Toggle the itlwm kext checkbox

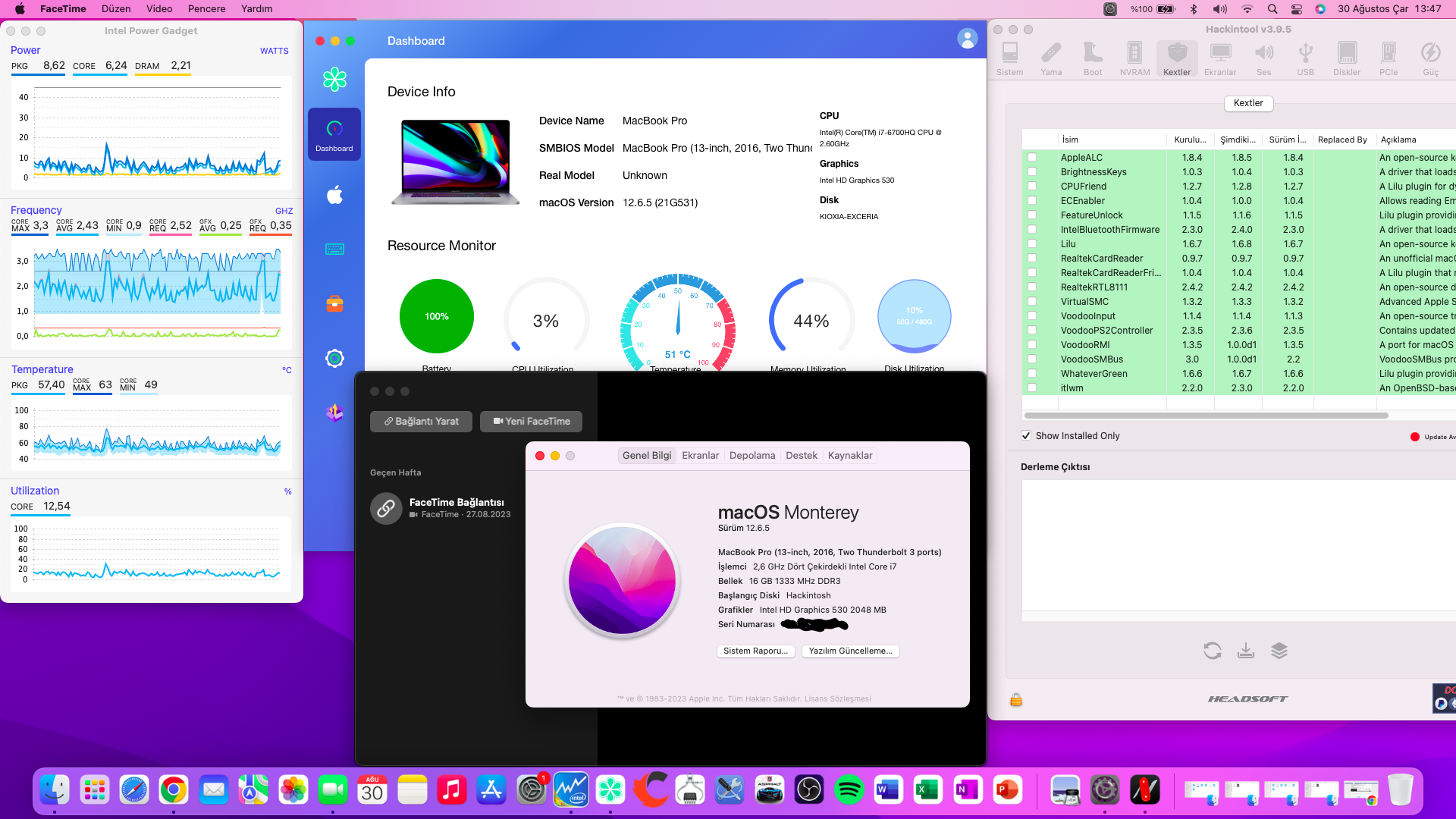point(1032,388)
